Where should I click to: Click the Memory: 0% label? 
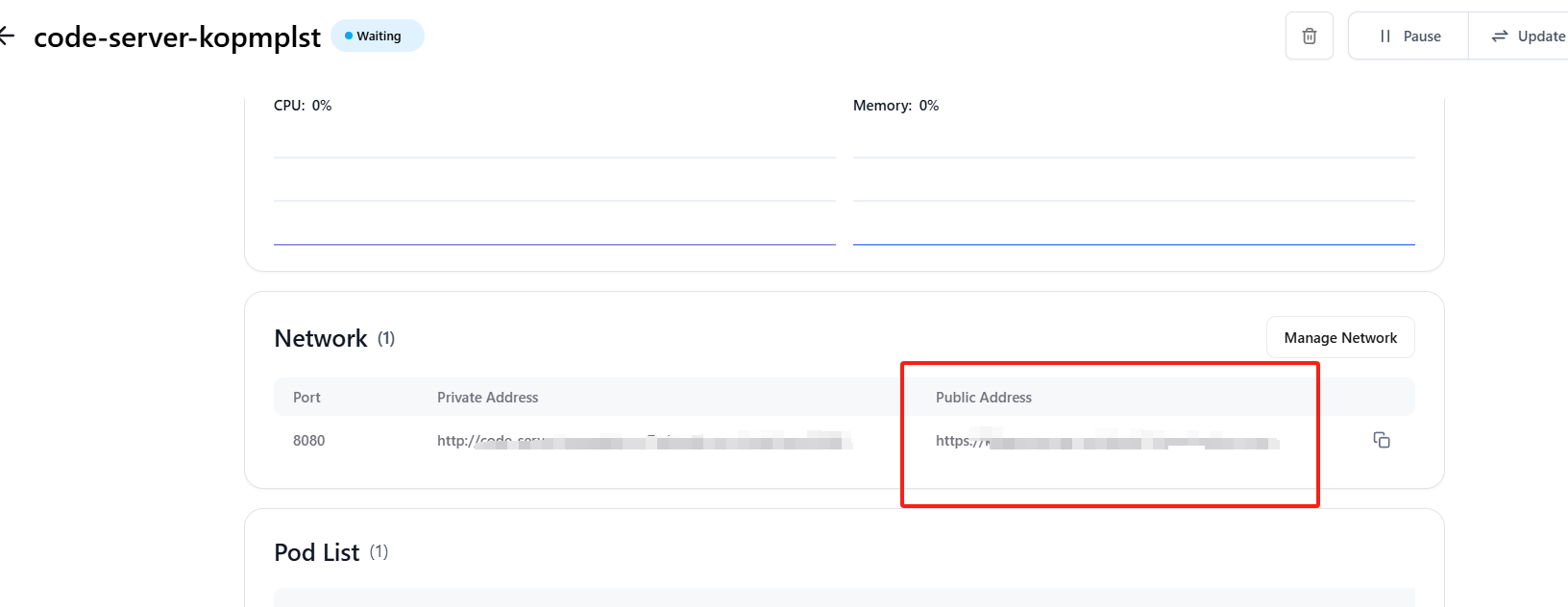coord(895,106)
